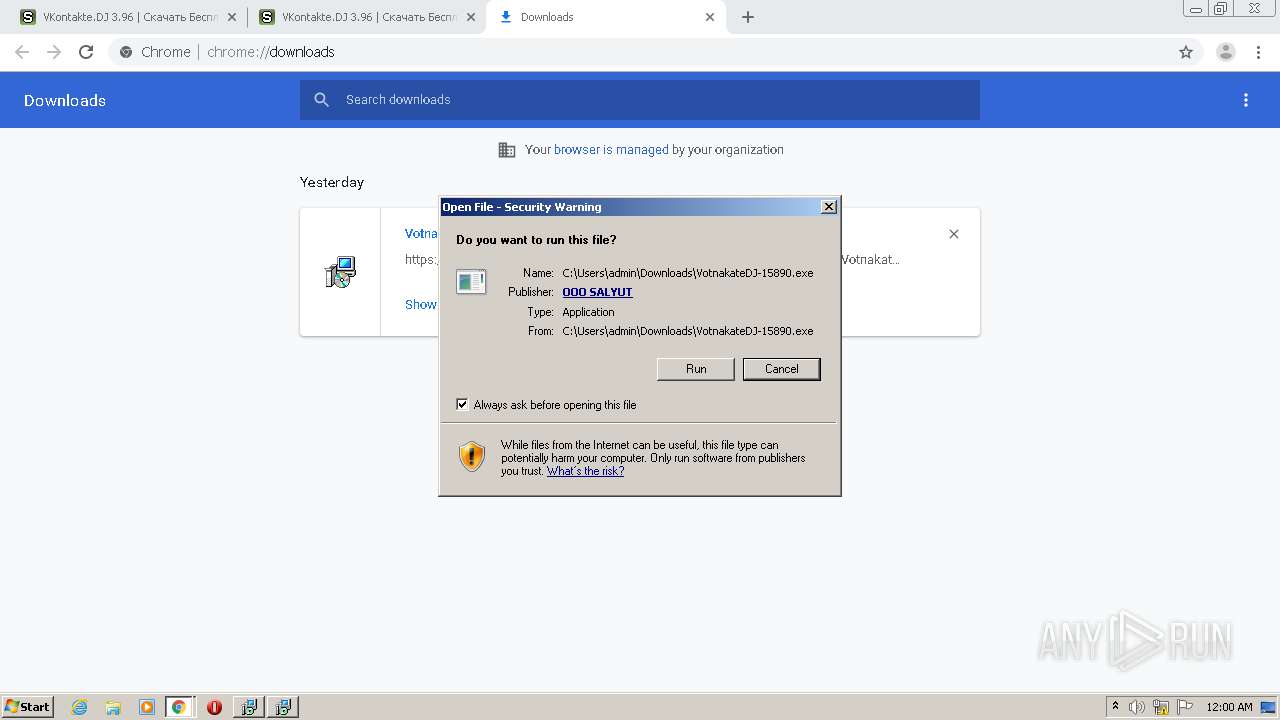Click the Run button in security warning
This screenshot has width=1280, height=720.
click(696, 369)
